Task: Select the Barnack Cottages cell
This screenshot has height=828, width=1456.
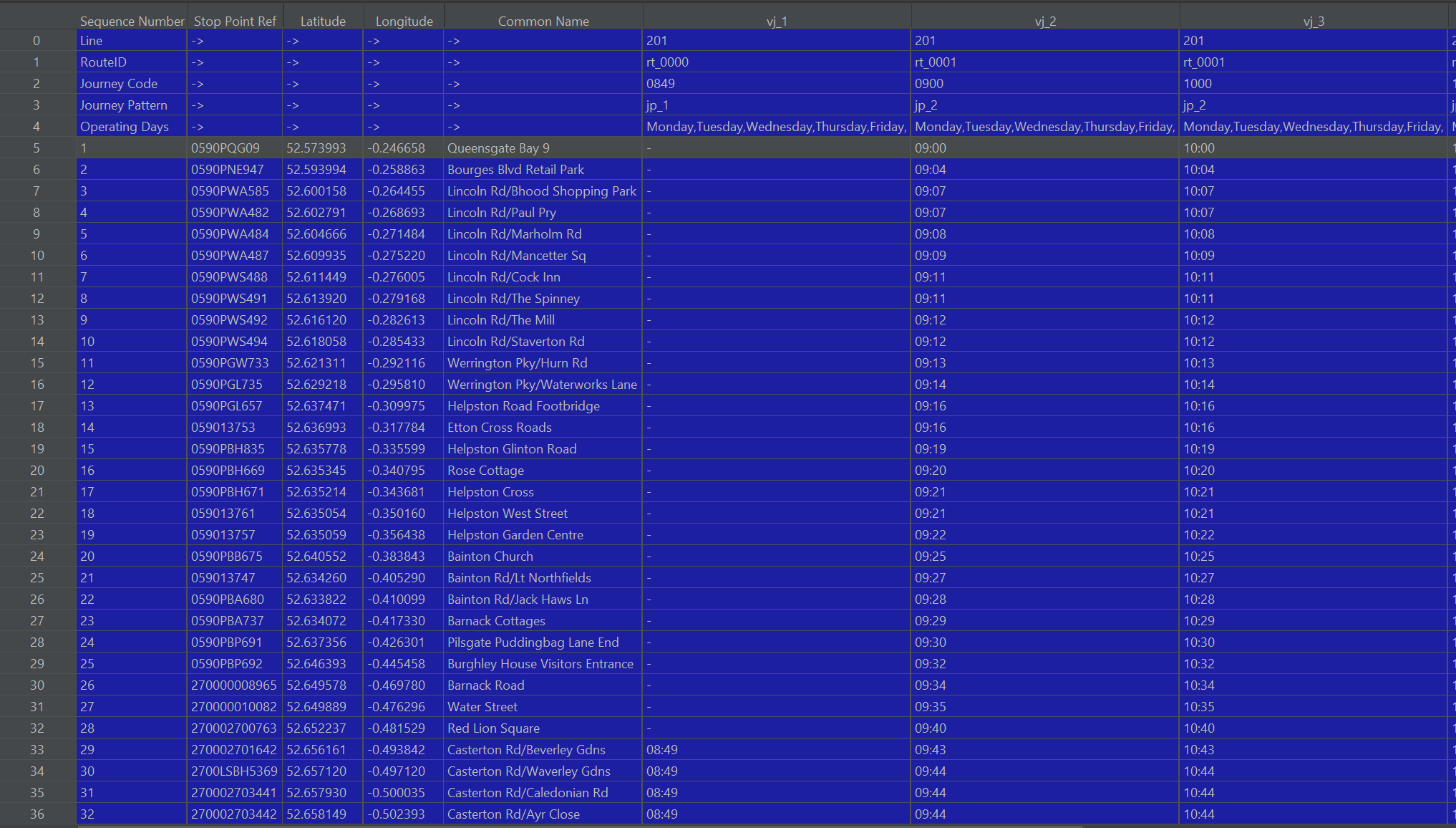Action: [543, 621]
